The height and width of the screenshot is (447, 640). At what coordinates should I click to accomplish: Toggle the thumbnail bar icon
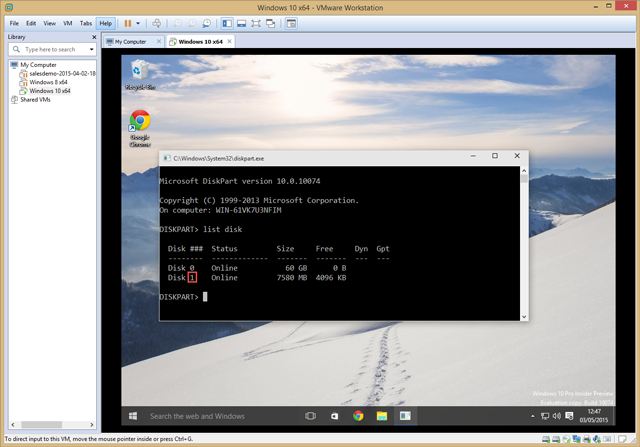242,23
